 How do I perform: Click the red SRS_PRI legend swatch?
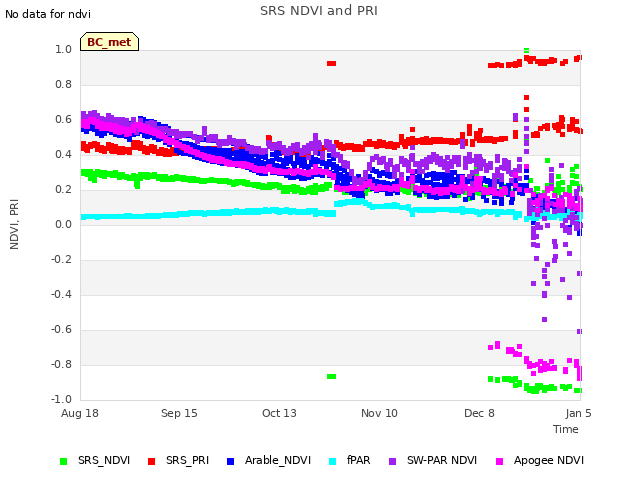point(151,461)
